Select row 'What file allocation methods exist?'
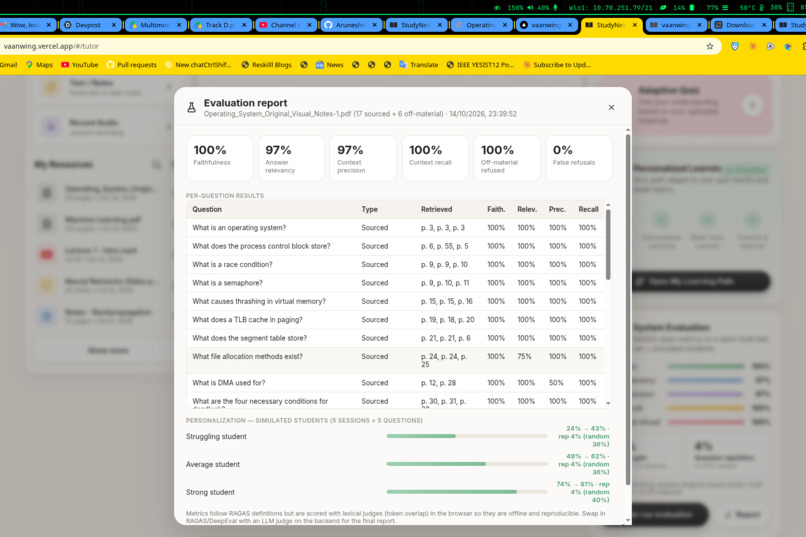The image size is (806, 537). tap(395, 360)
